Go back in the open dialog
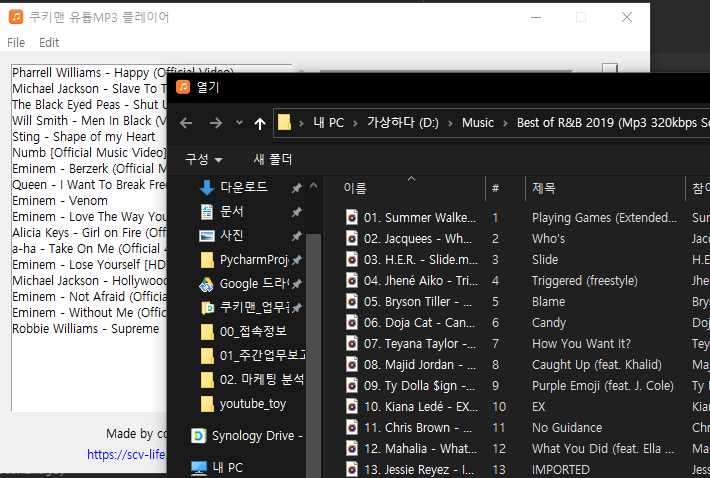Screen dimensions: 710x478 pos(186,123)
